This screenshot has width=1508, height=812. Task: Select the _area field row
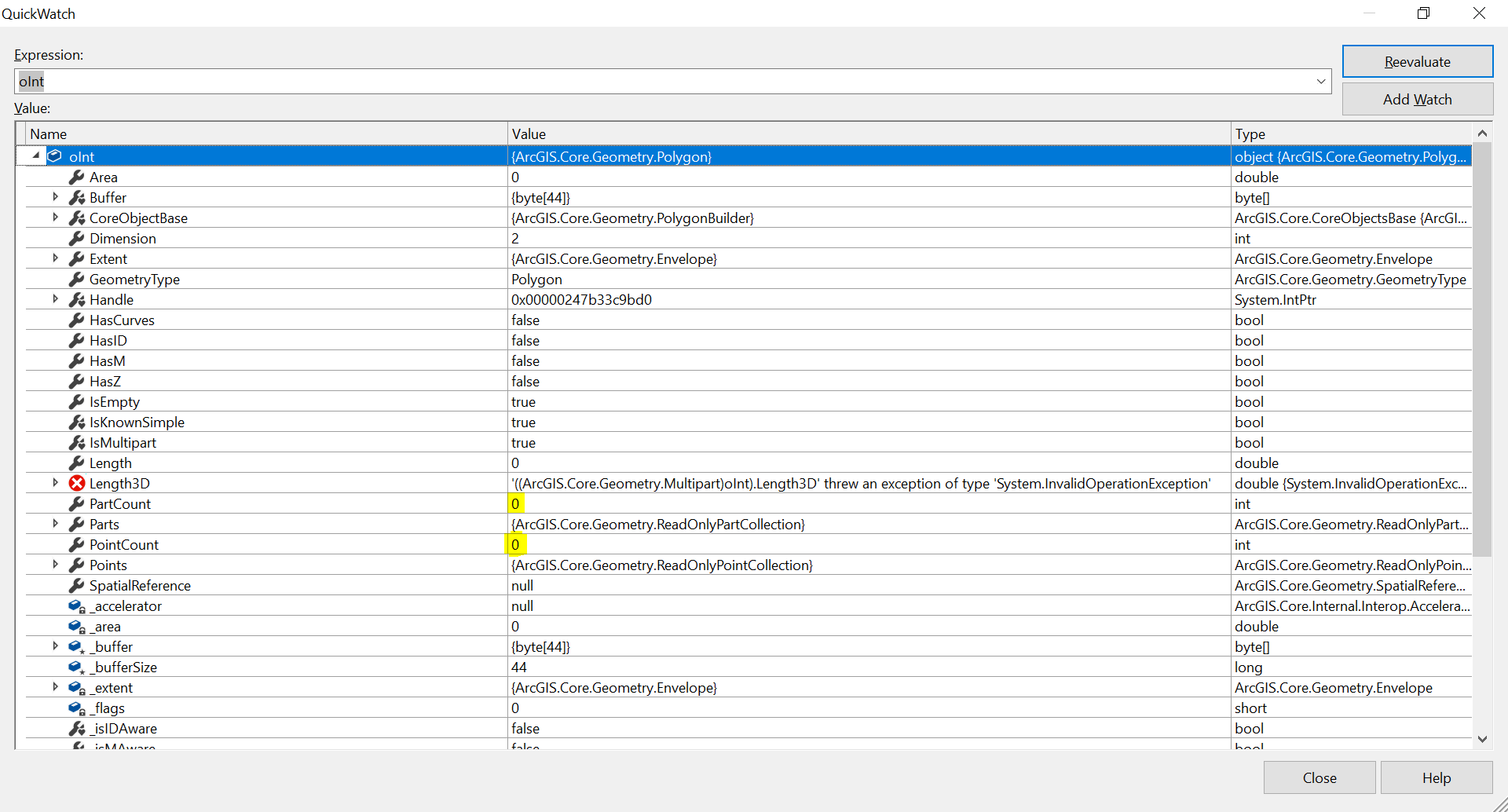(749, 627)
